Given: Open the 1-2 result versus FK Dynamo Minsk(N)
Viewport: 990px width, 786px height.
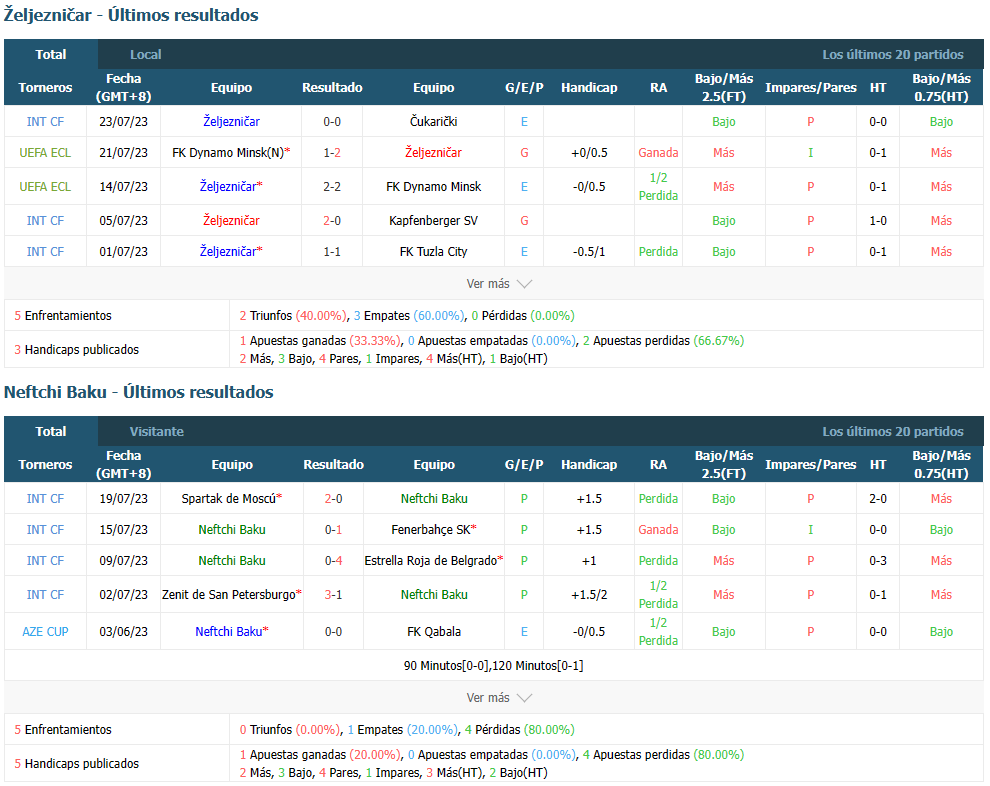Looking at the screenshot, I should click(x=332, y=152).
